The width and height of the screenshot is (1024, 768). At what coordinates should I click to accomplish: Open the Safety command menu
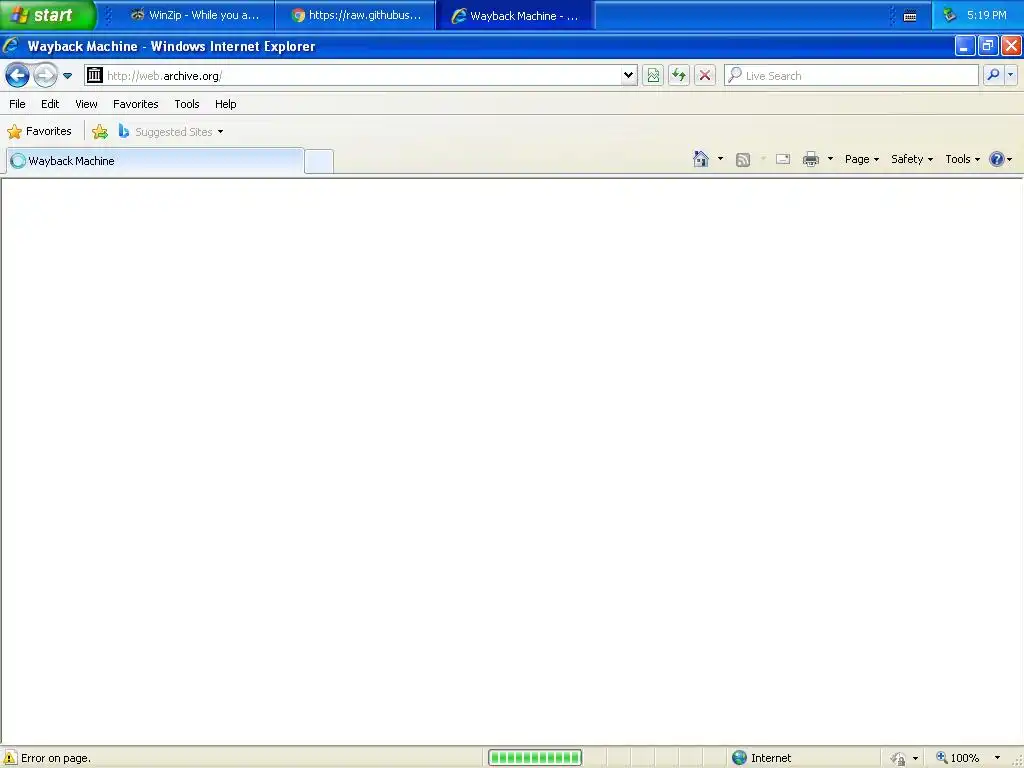(912, 159)
